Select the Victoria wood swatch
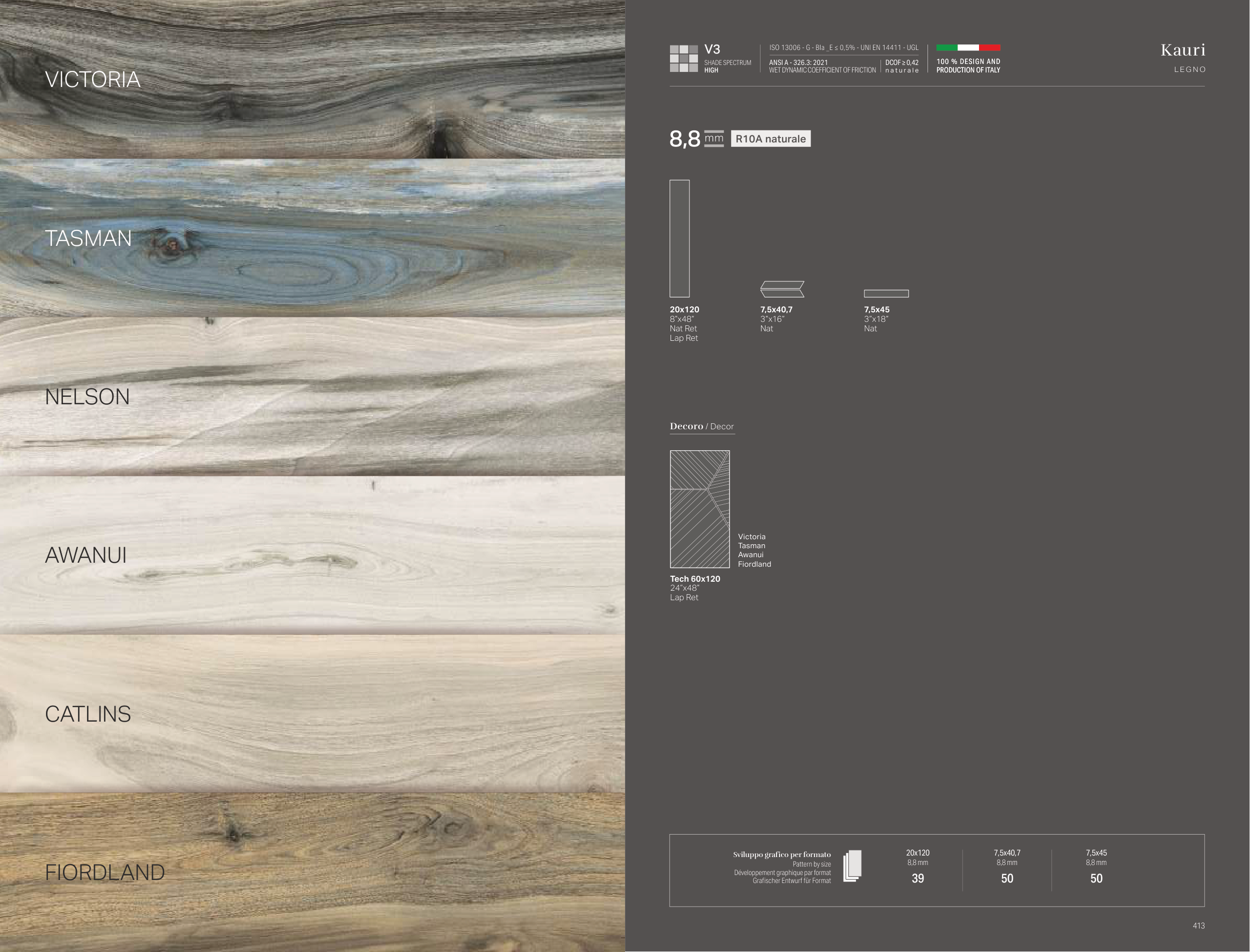 (x=312, y=79)
